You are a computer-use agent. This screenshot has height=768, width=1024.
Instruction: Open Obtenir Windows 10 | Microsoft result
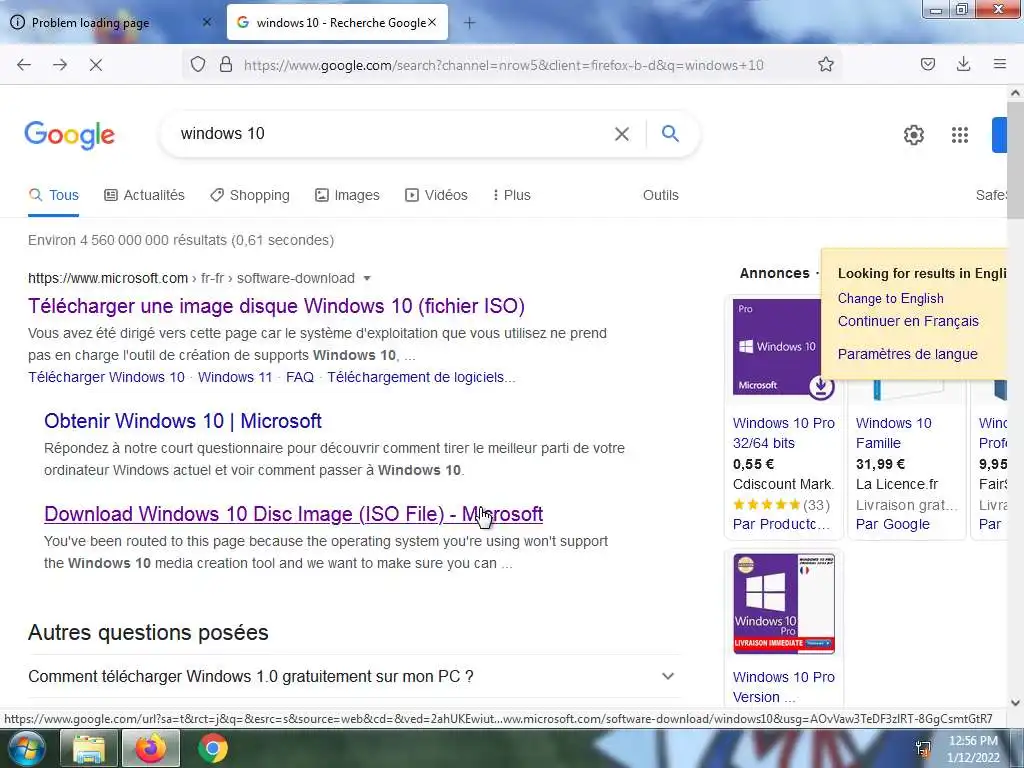point(183,421)
